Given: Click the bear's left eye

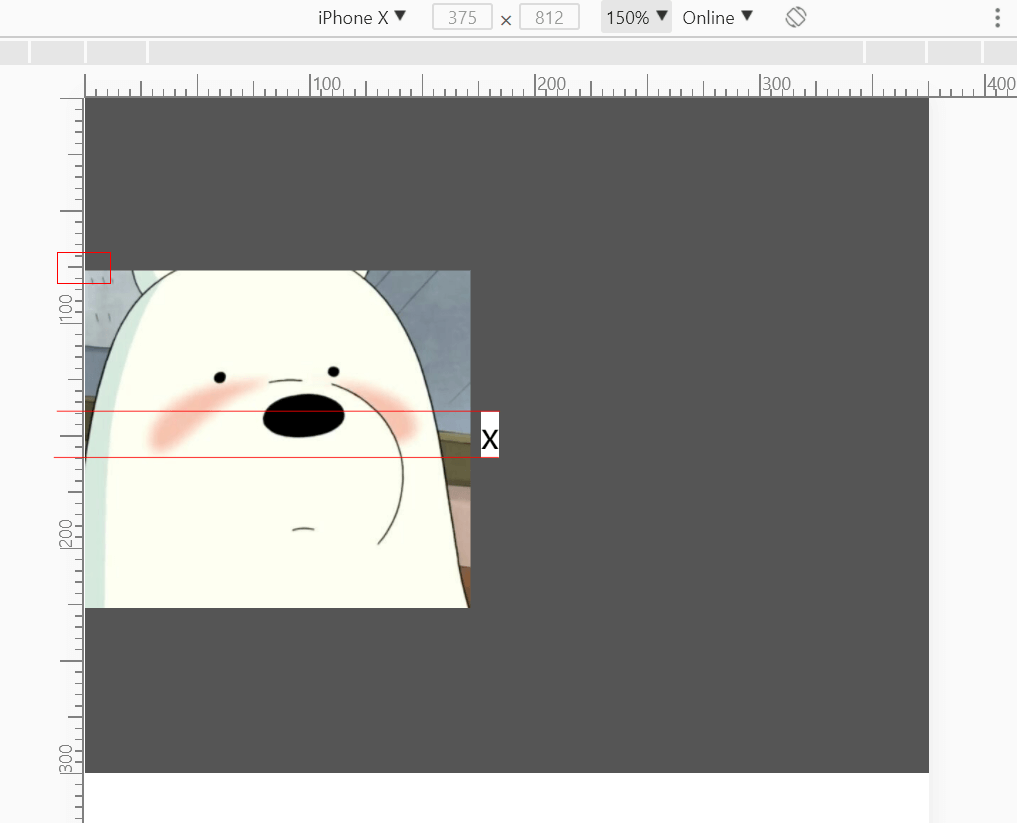Looking at the screenshot, I should point(220,377).
